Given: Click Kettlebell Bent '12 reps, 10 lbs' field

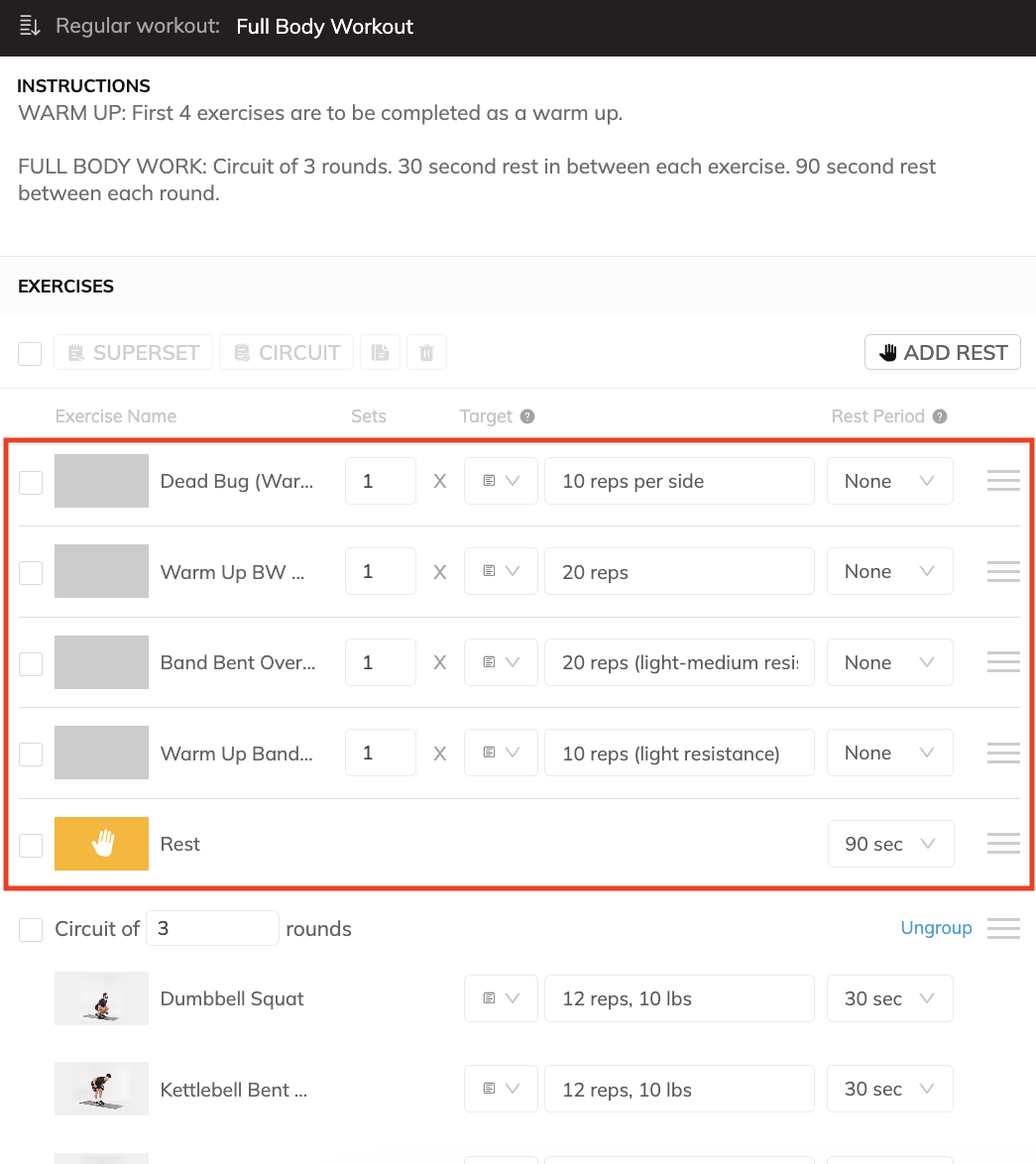Looking at the screenshot, I should coord(679,1089).
